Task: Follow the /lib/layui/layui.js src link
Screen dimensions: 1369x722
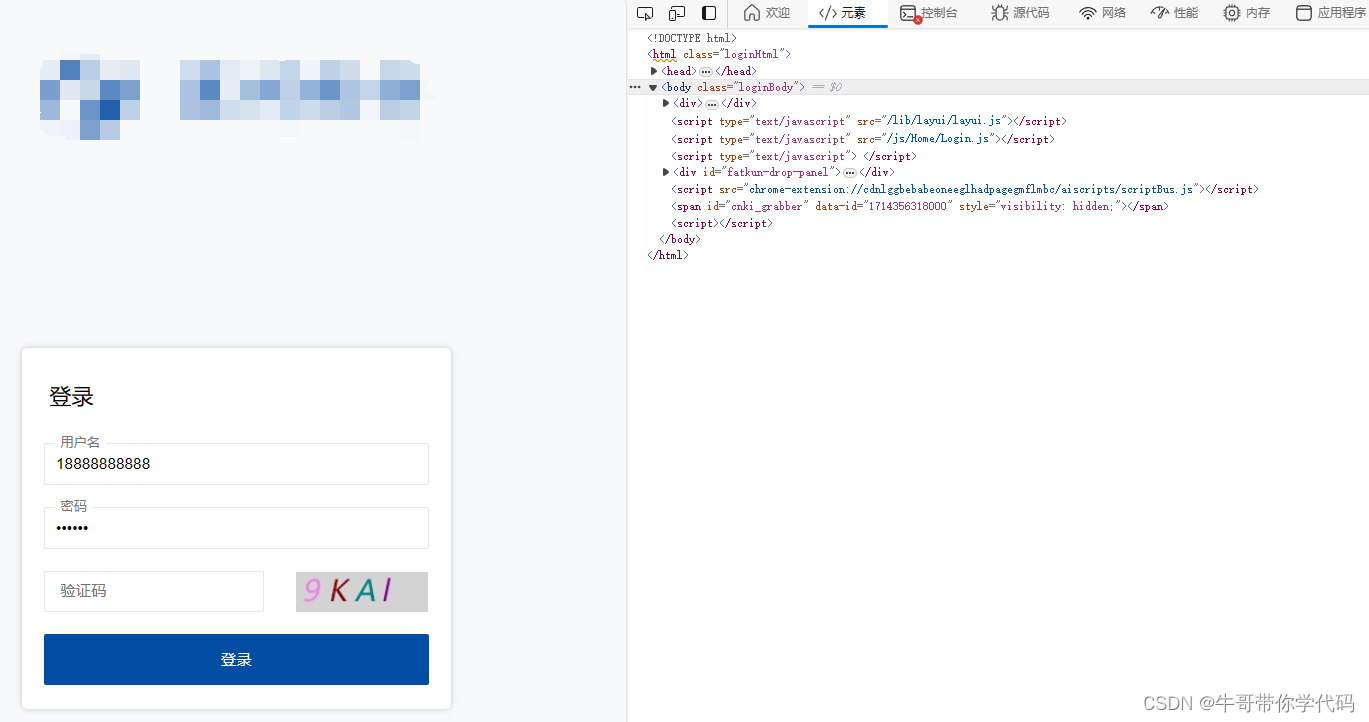Action: (x=945, y=121)
